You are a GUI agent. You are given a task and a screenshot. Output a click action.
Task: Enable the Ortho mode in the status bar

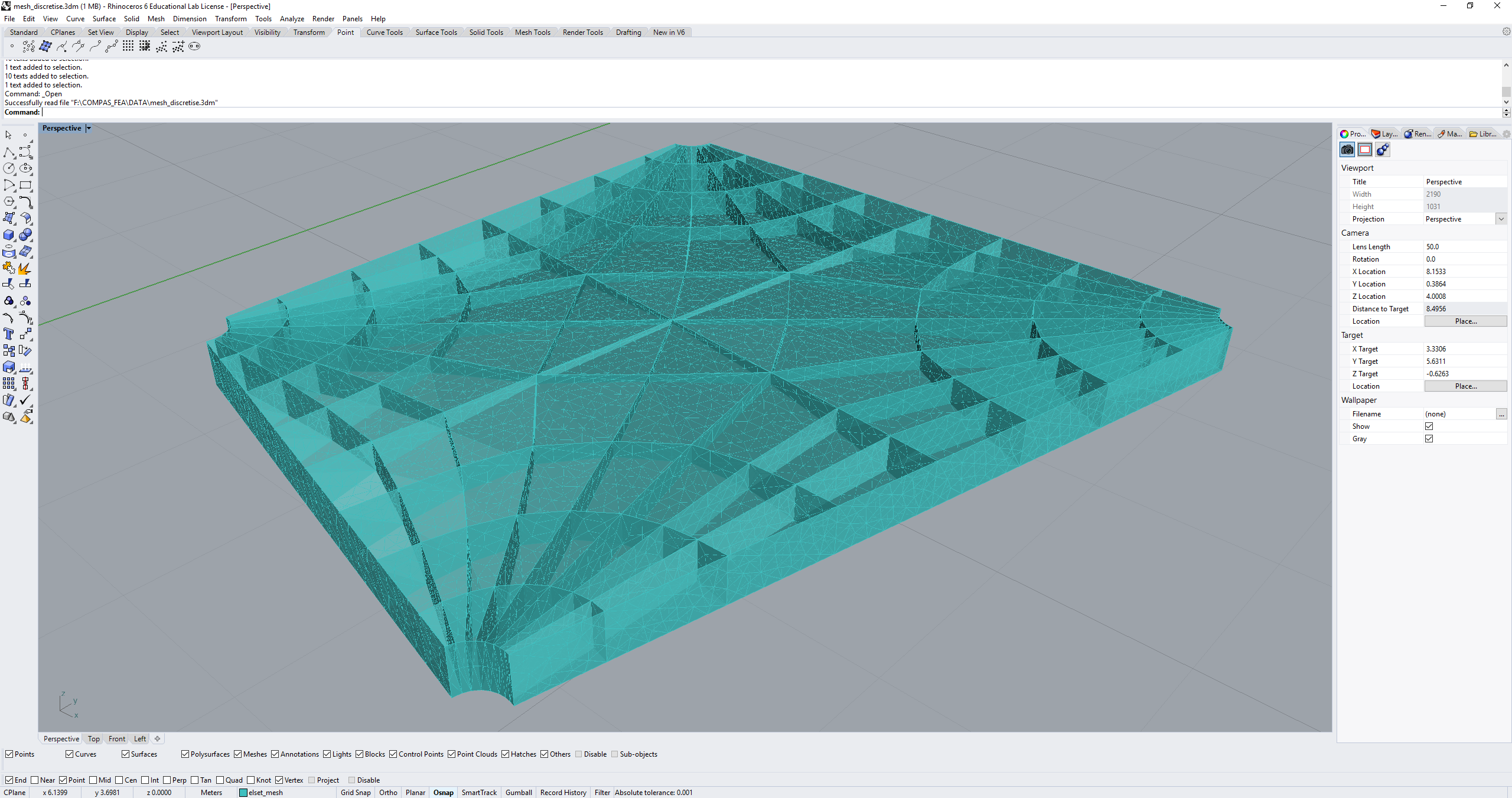coord(388,792)
